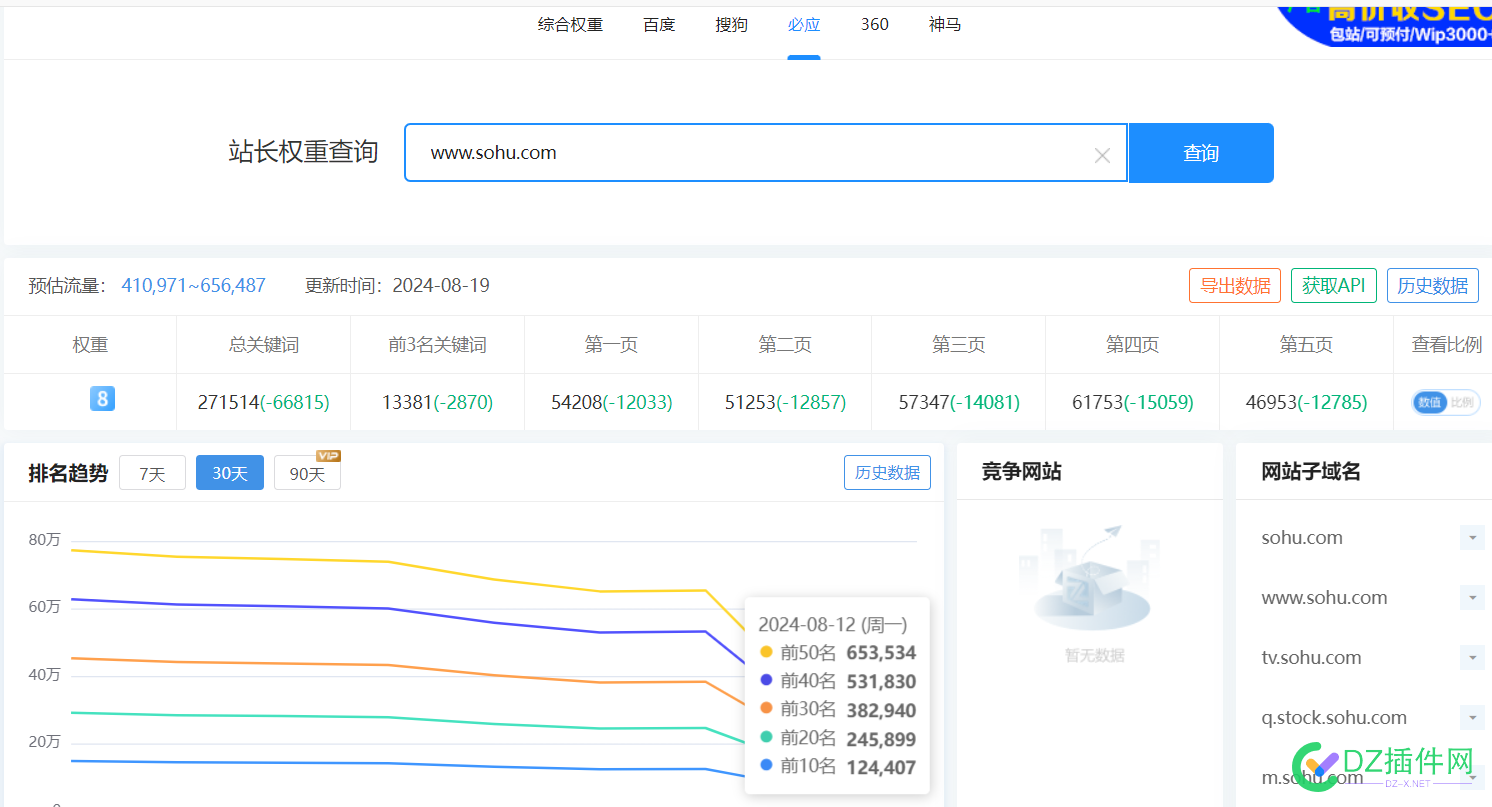The image size is (1492, 807).
Task: Select the 7天 range button
Action: 152,473
